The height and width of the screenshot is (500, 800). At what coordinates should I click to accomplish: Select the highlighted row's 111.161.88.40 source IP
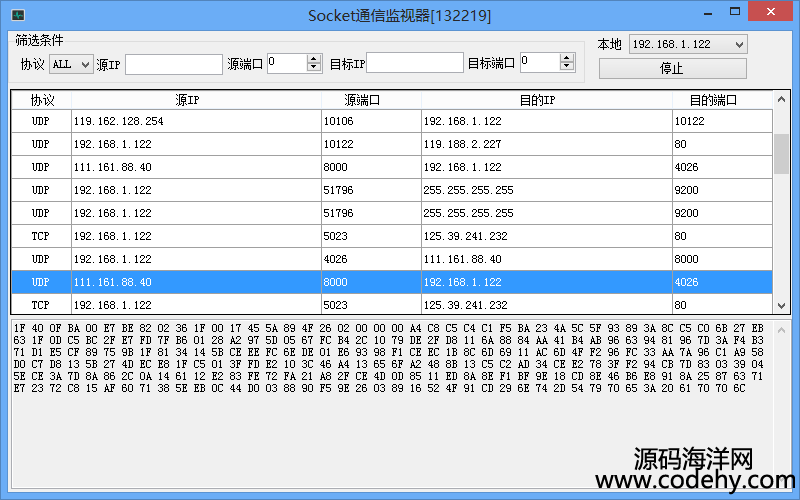pyautogui.click(x=196, y=282)
